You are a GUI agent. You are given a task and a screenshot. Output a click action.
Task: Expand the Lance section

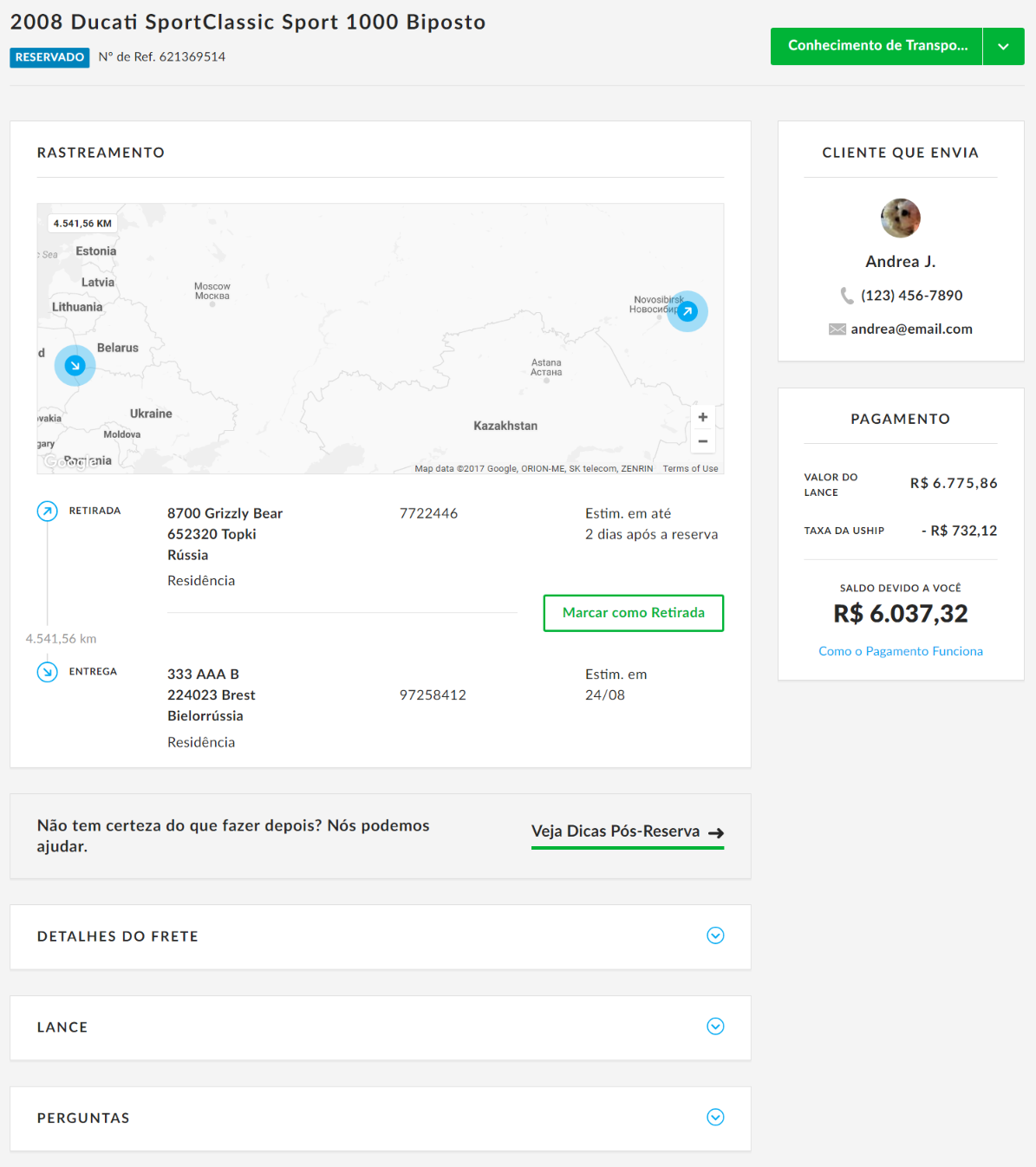714,1027
